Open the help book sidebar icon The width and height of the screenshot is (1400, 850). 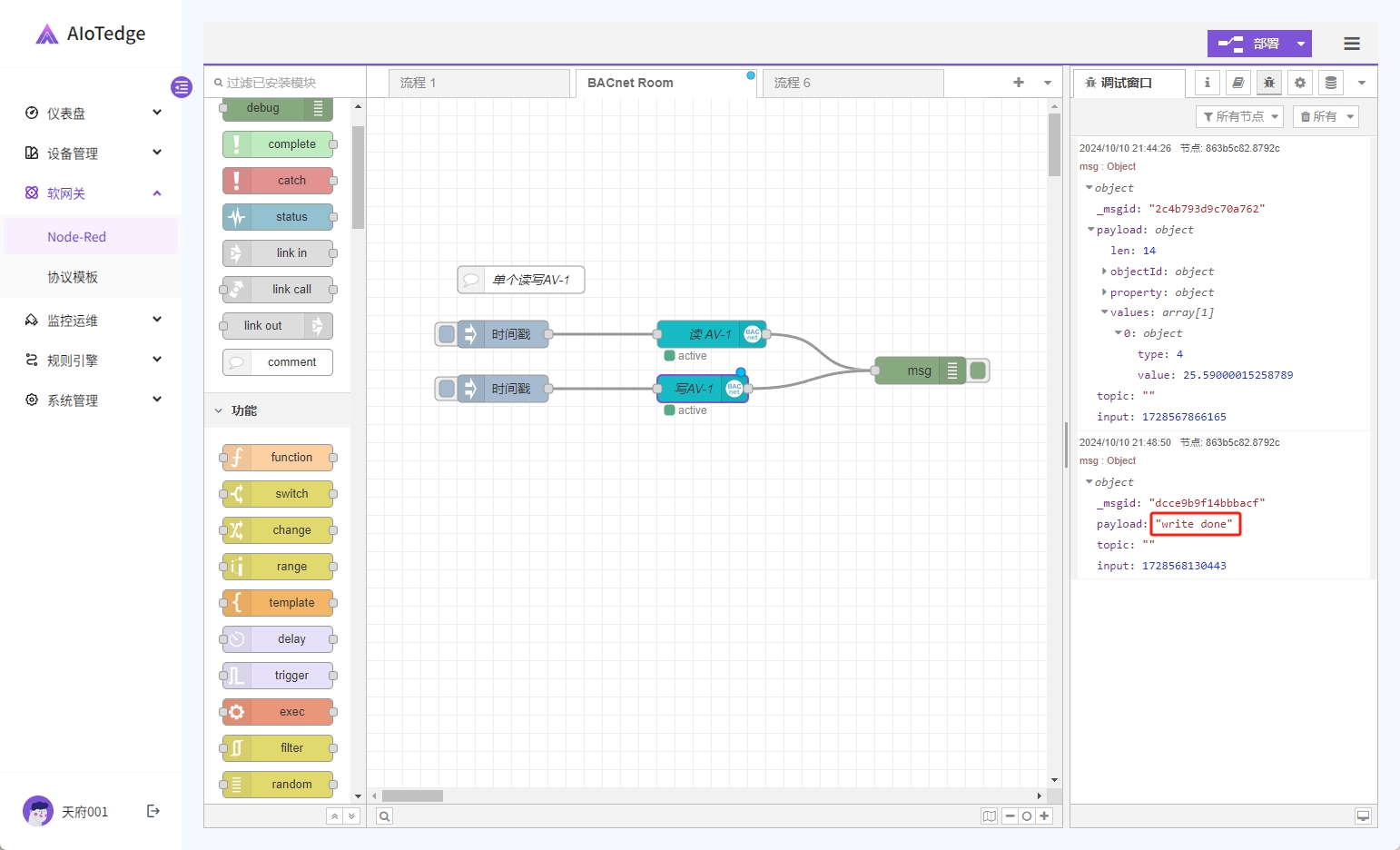[1237, 83]
